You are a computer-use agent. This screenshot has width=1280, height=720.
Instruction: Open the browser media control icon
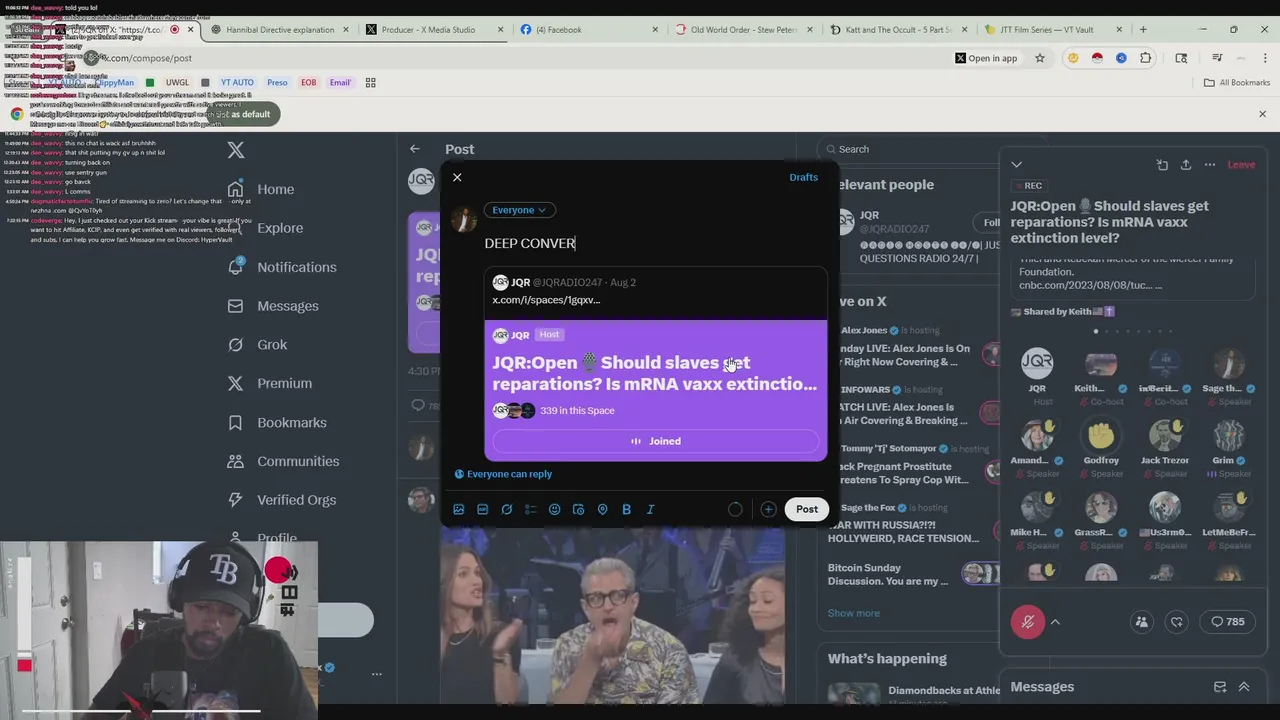tap(1217, 58)
